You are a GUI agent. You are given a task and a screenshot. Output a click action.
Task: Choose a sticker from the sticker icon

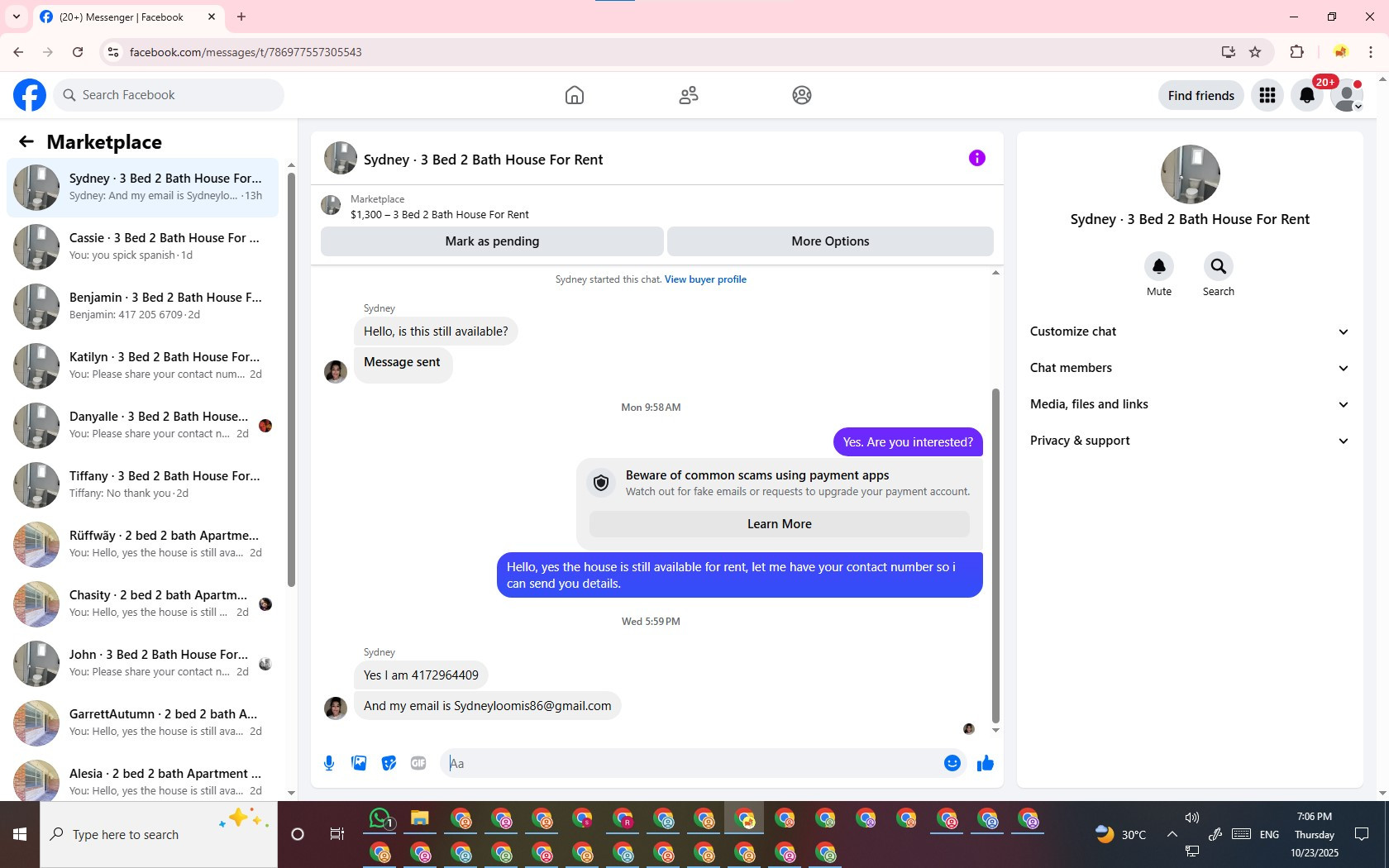point(389,763)
